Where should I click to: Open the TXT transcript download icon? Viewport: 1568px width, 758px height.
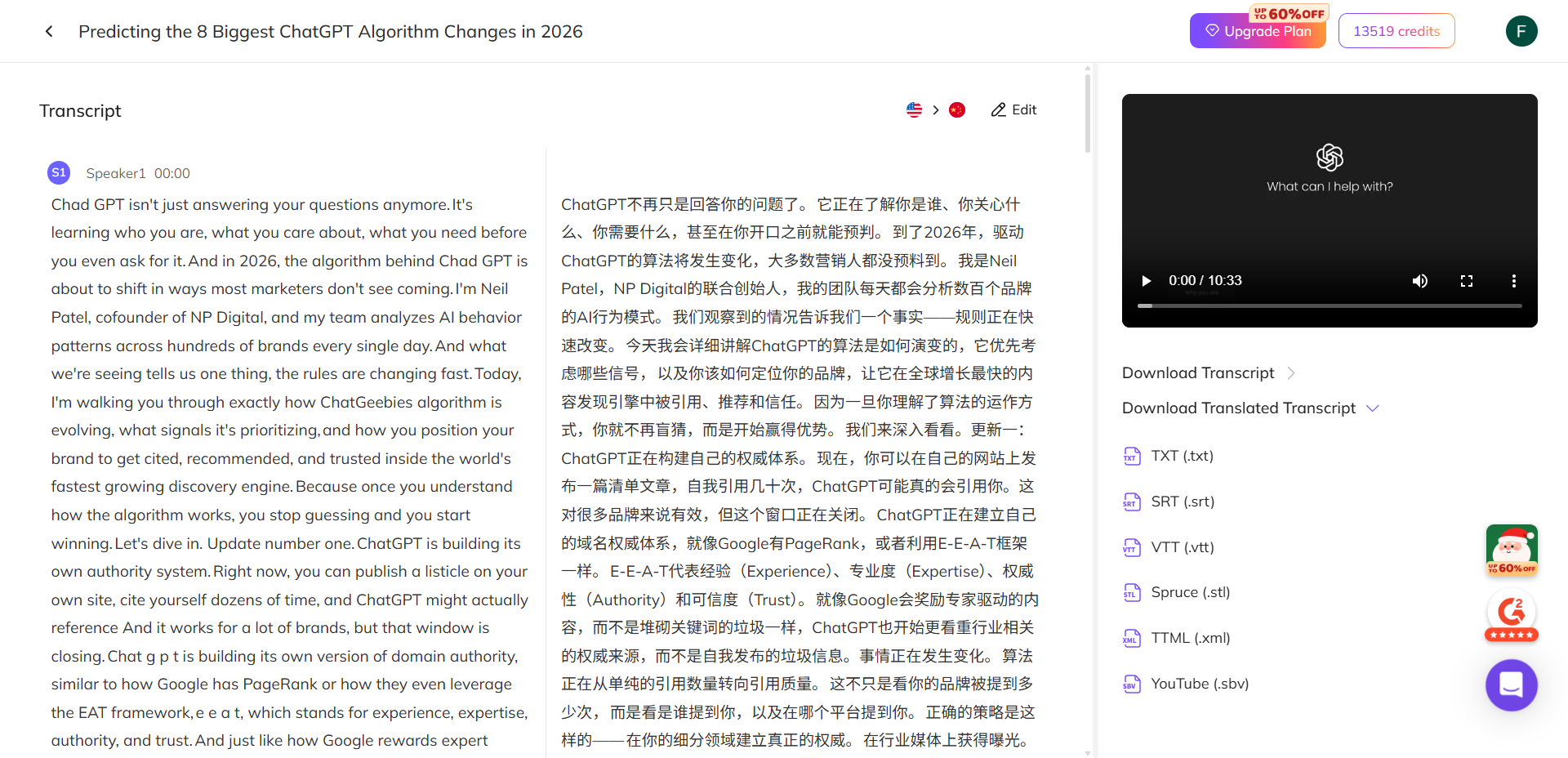(x=1132, y=456)
